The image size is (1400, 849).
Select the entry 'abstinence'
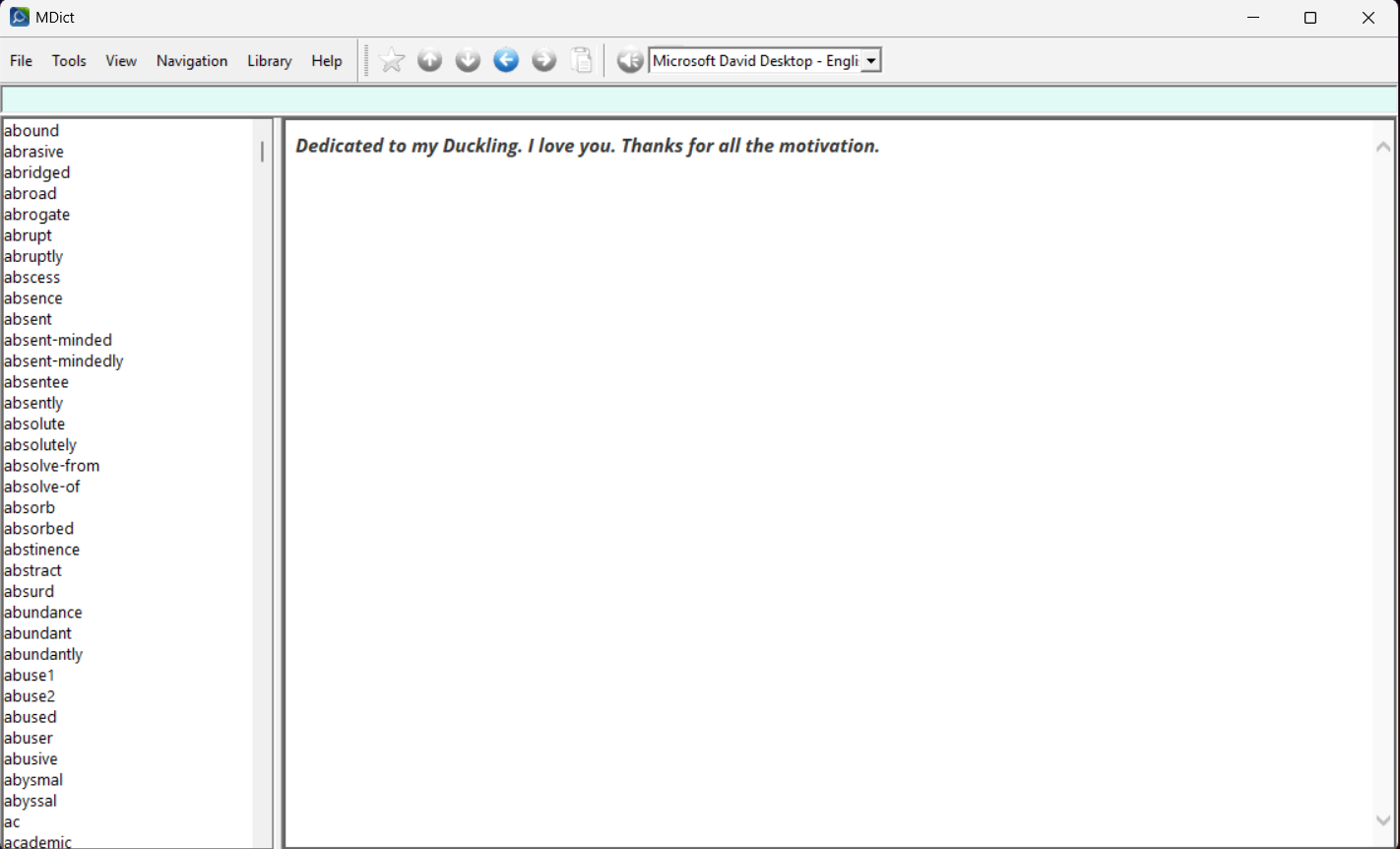click(x=42, y=550)
